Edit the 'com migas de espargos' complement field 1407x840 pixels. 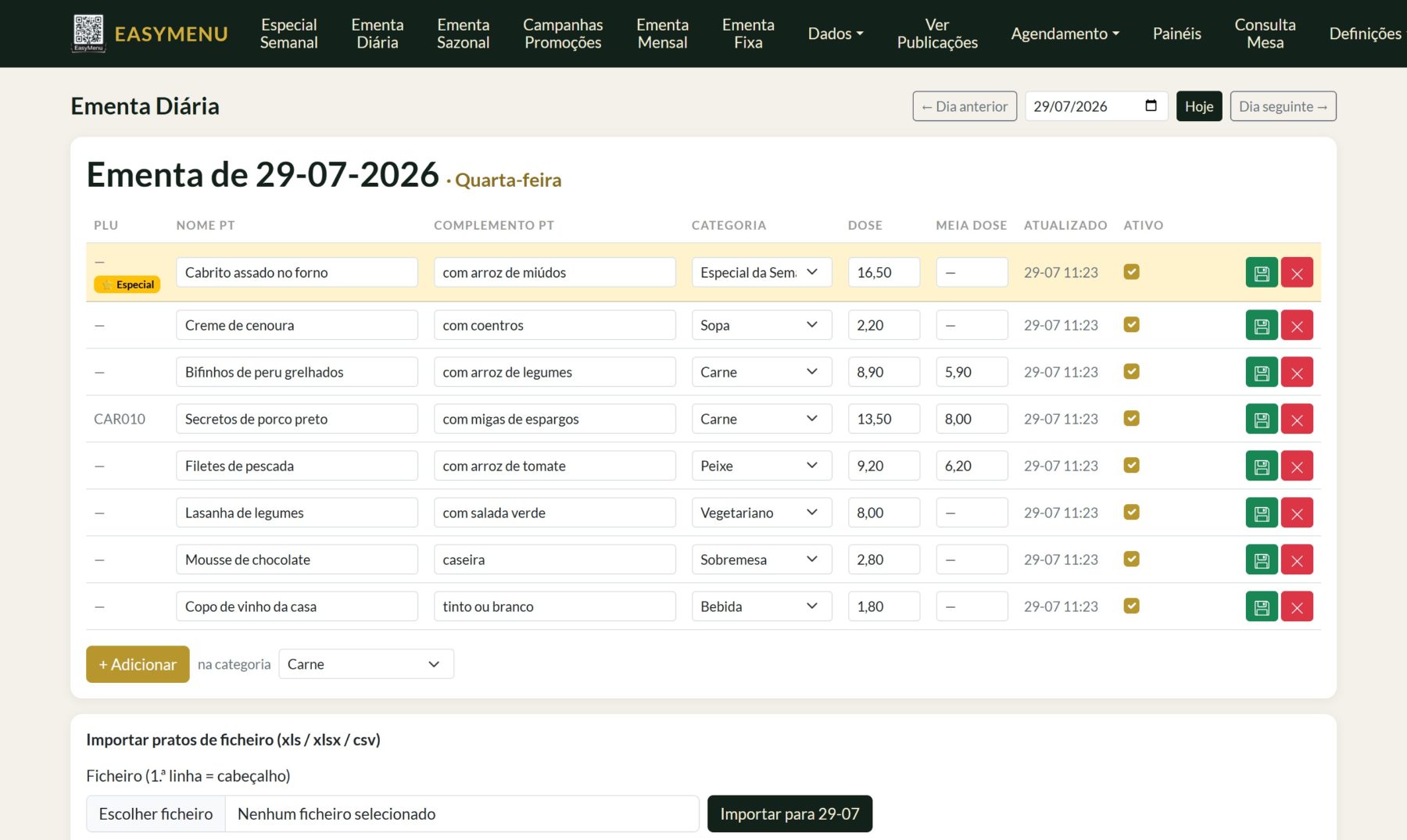tap(555, 419)
